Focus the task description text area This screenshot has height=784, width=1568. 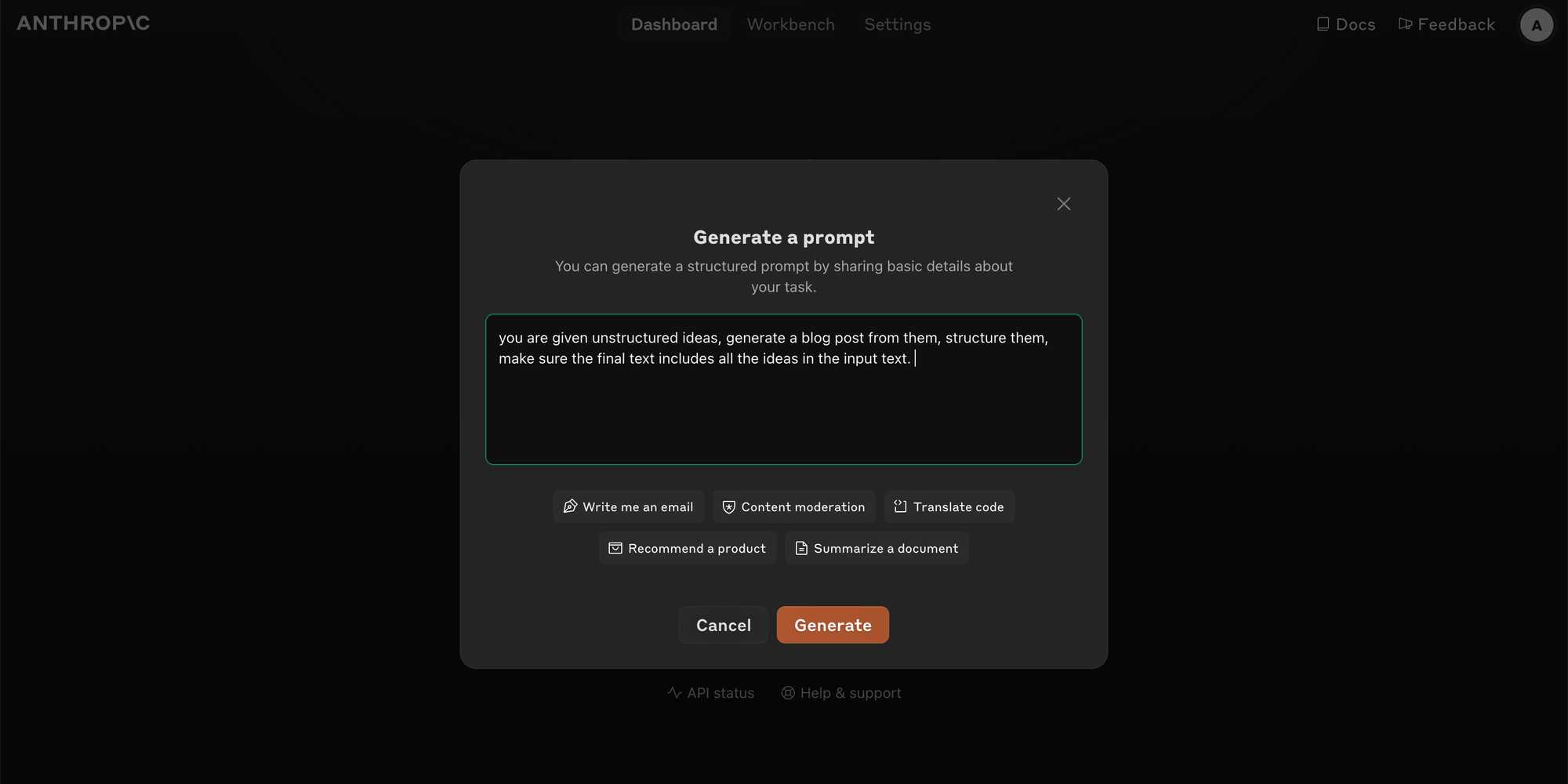(x=784, y=390)
